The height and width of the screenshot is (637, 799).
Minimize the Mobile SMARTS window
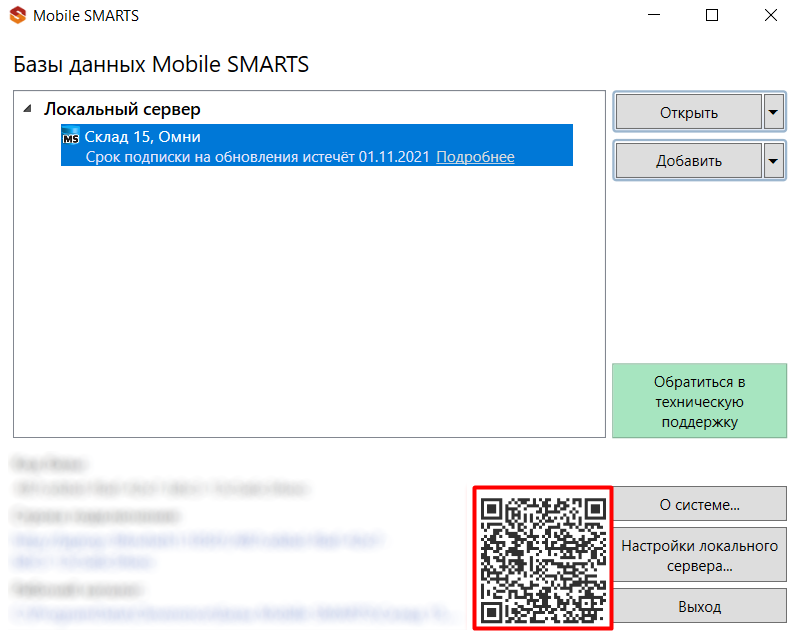654,15
